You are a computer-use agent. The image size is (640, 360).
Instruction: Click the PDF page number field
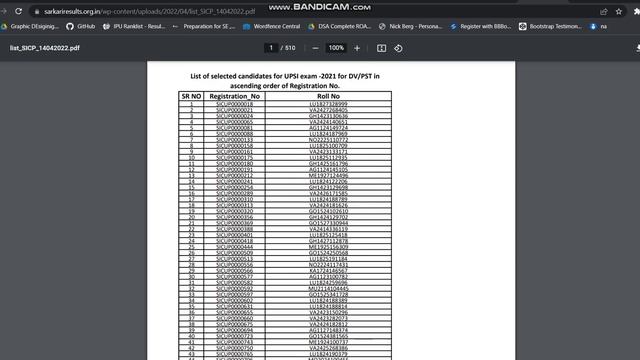[x=271, y=48]
